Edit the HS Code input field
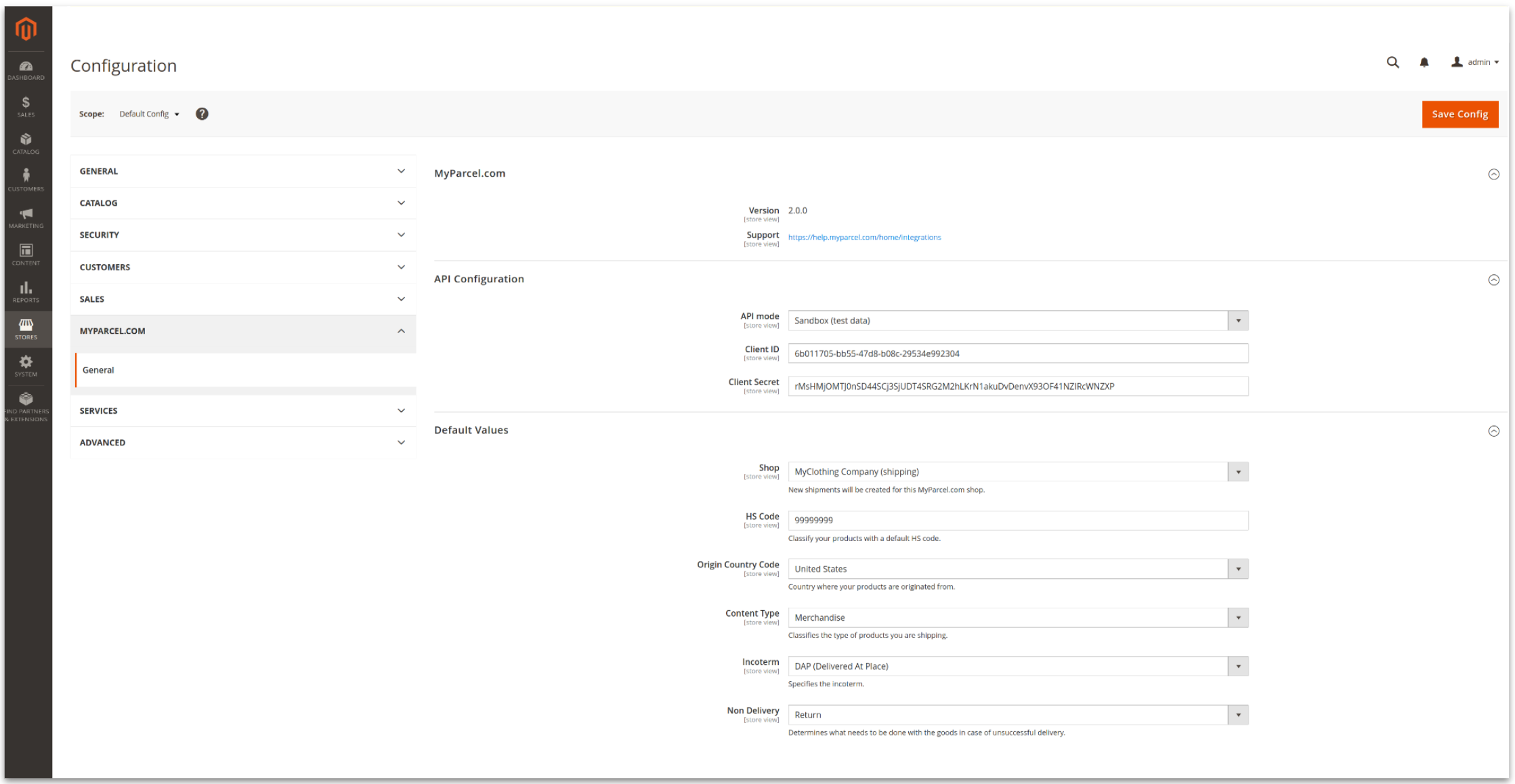 click(1016, 520)
